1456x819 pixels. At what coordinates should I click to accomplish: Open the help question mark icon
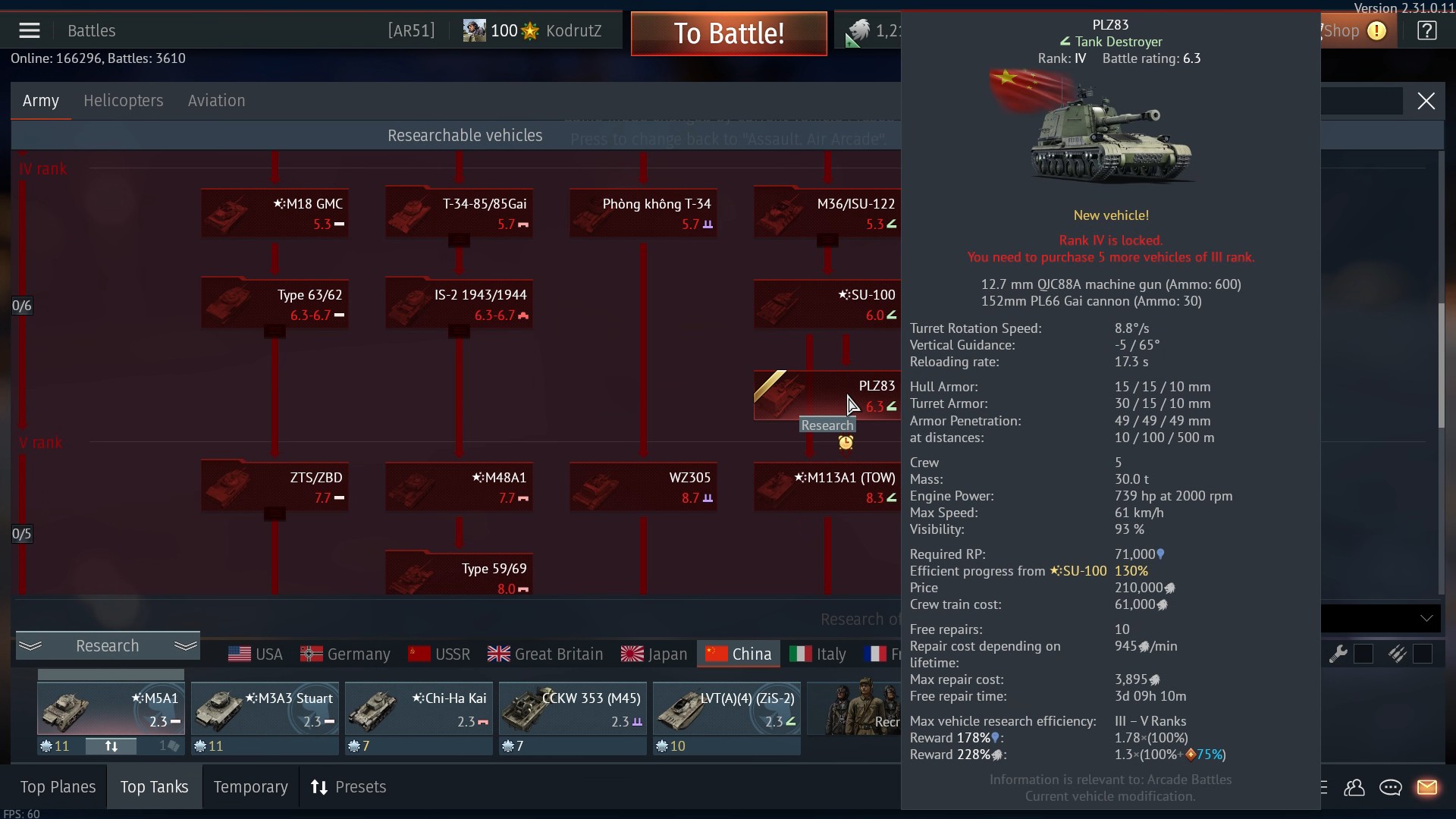point(1426,30)
